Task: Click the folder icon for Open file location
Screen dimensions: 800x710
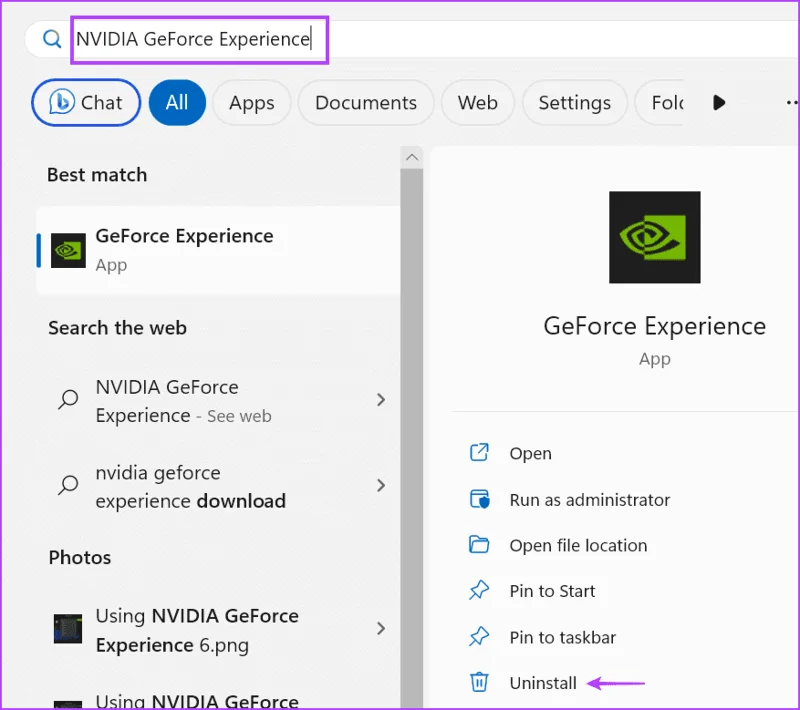Action: click(479, 545)
